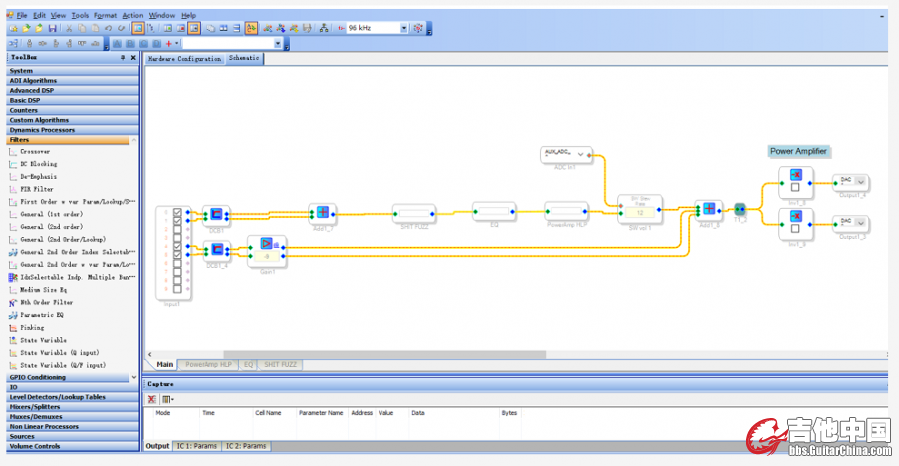Viewport: 899px width, 466px height.
Task: Click the Save icon in the toolbar
Action: (53, 29)
